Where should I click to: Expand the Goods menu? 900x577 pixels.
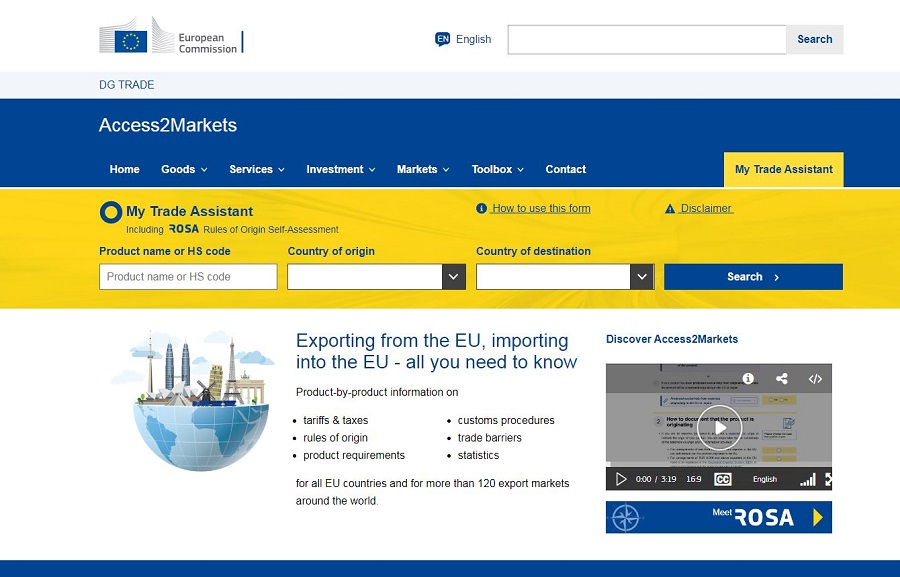coord(184,170)
